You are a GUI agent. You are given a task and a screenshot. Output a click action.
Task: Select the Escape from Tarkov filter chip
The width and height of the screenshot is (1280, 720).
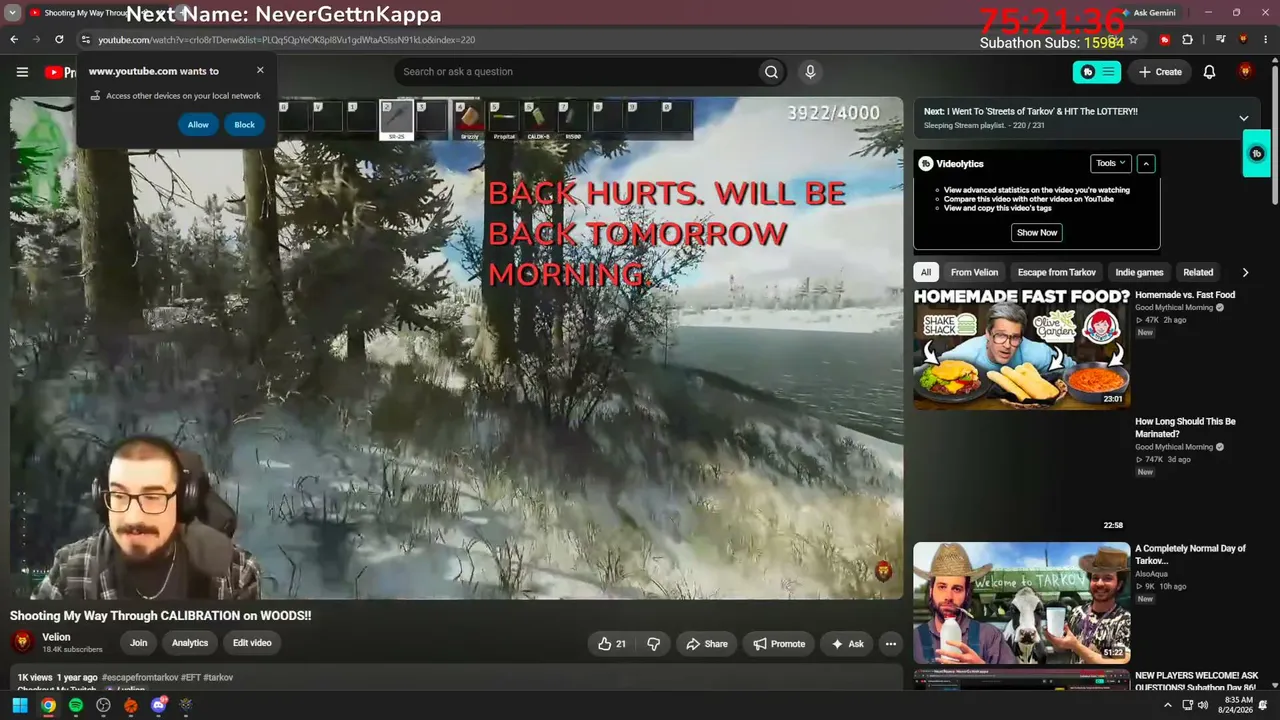point(1057,272)
